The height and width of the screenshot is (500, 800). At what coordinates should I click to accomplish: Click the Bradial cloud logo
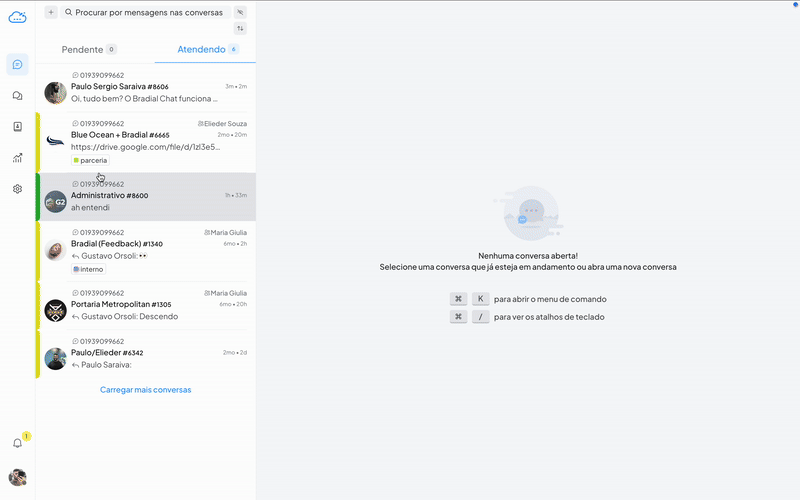point(17,16)
